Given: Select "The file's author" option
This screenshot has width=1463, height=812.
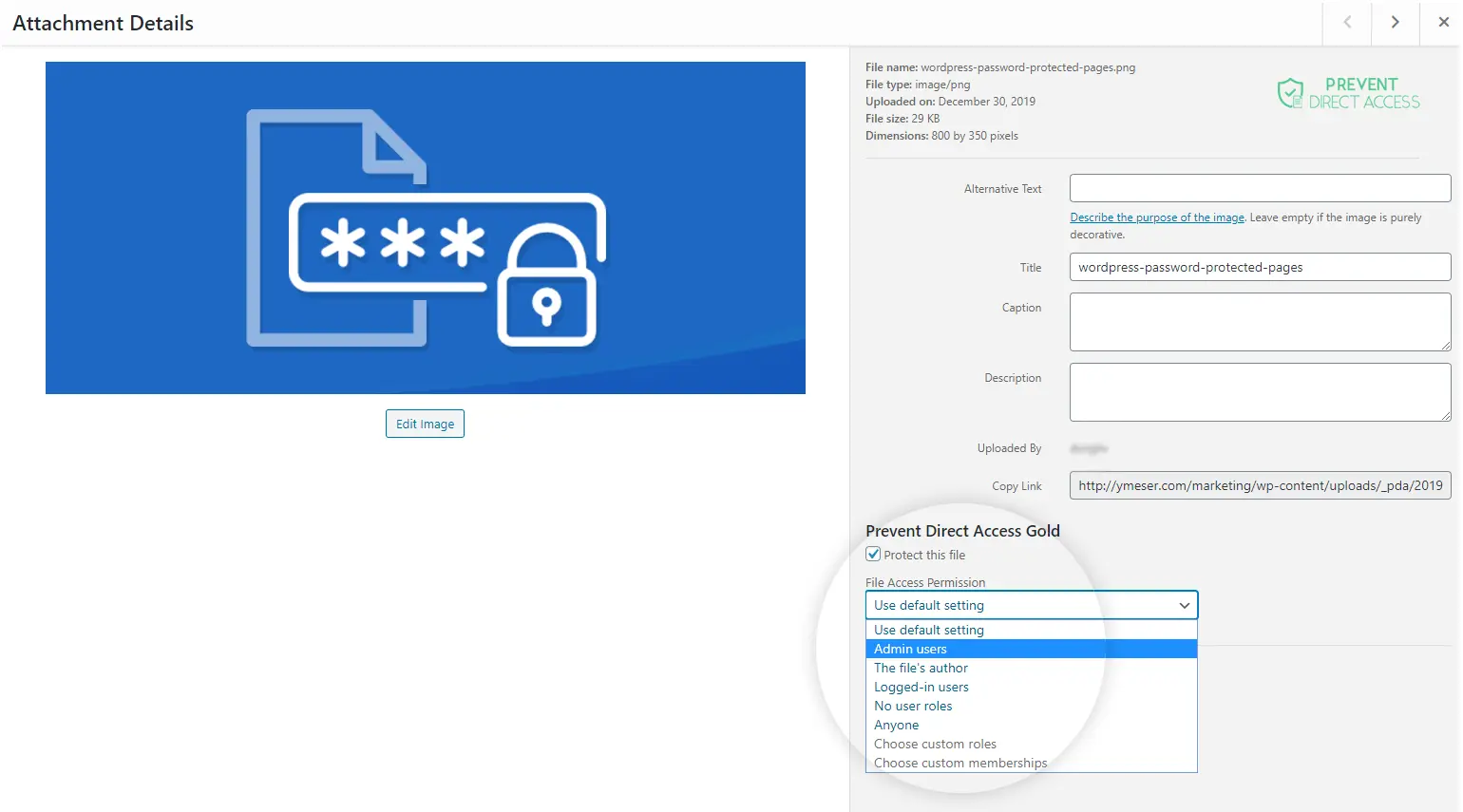Looking at the screenshot, I should [x=1032, y=668].
